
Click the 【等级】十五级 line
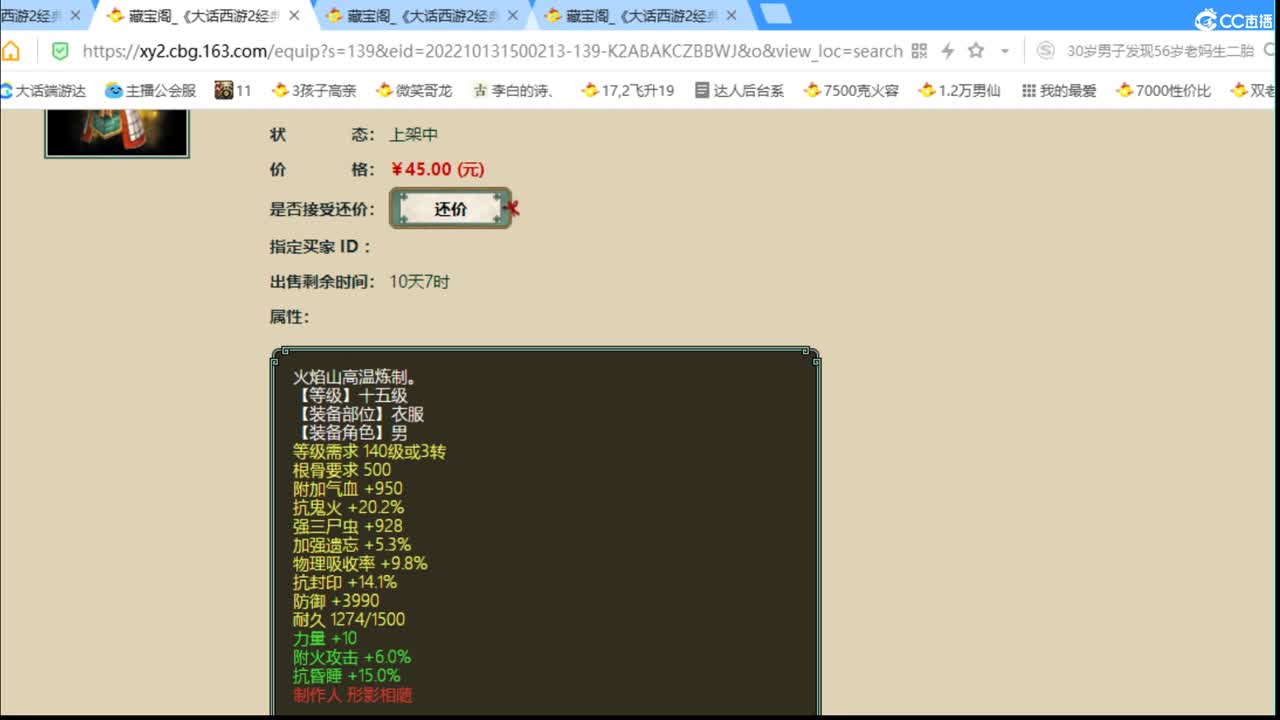[350, 395]
